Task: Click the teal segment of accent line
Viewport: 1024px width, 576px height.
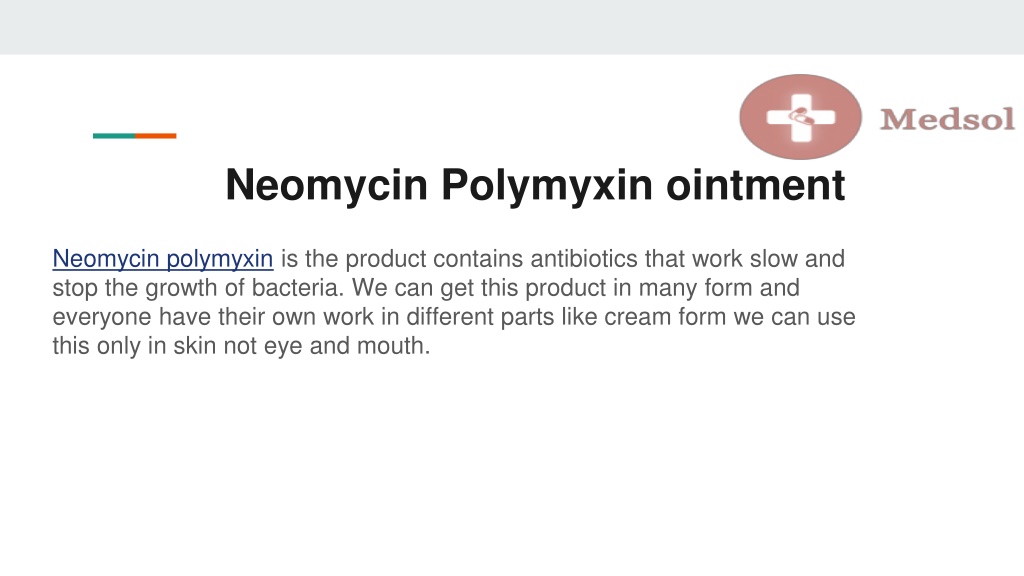Action: pos(114,136)
